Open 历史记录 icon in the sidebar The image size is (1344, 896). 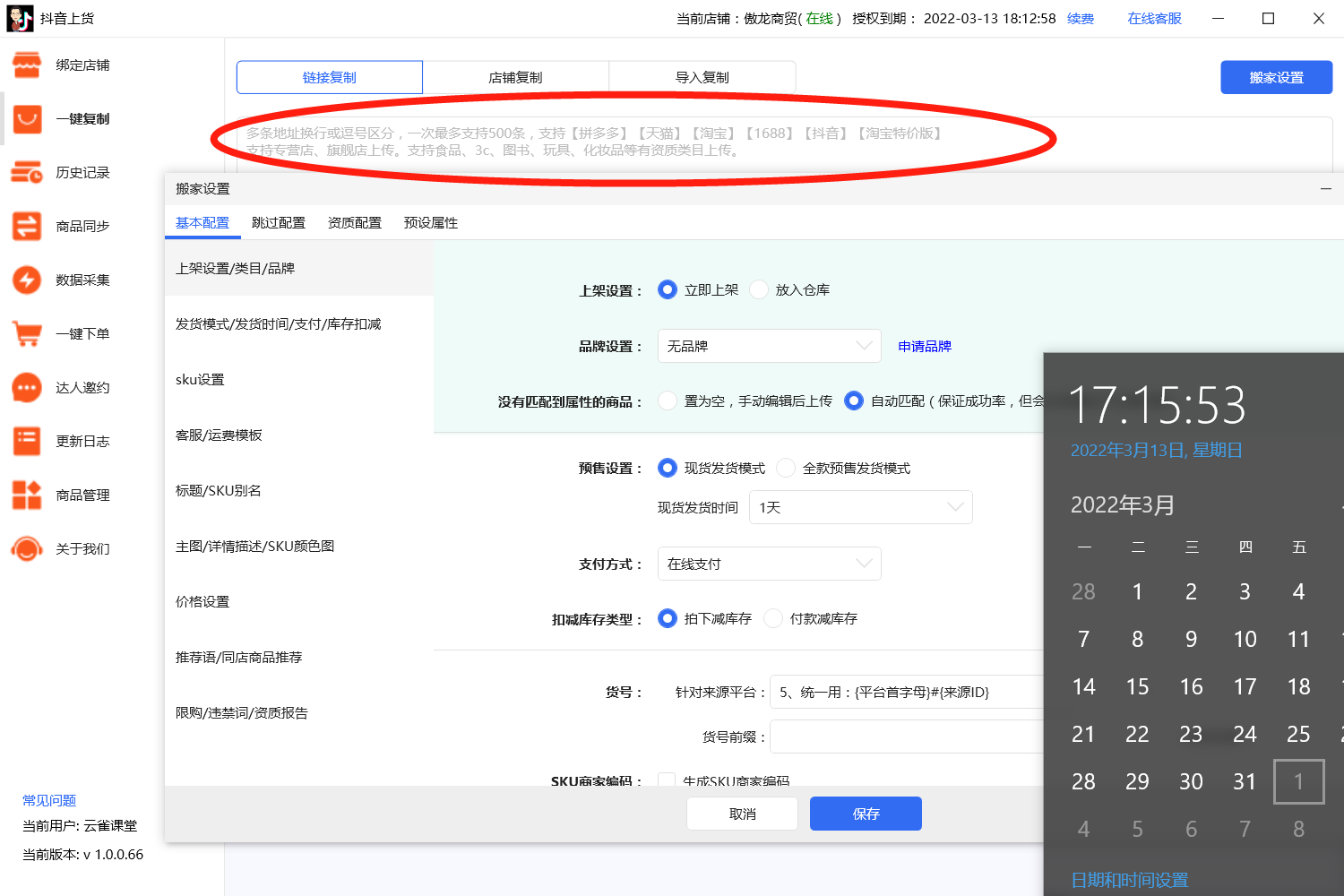click(27, 173)
